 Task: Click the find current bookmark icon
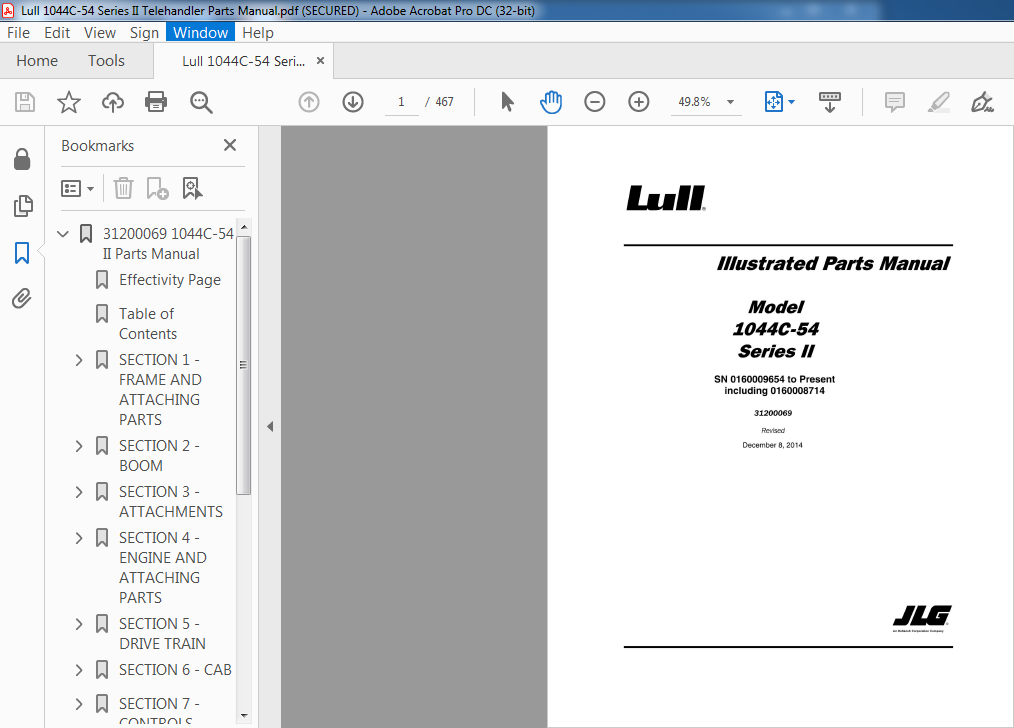[x=192, y=189]
